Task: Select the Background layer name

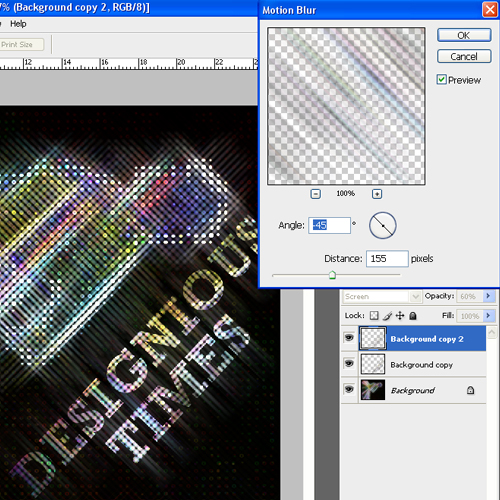Action: 413,390
